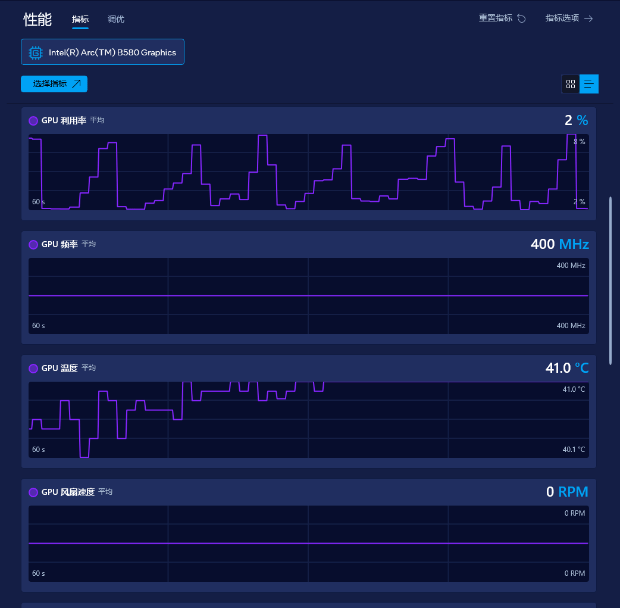Click the pop-out arrow on 选择指标 button
This screenshot has height=608, width=620.
[77, 83]
